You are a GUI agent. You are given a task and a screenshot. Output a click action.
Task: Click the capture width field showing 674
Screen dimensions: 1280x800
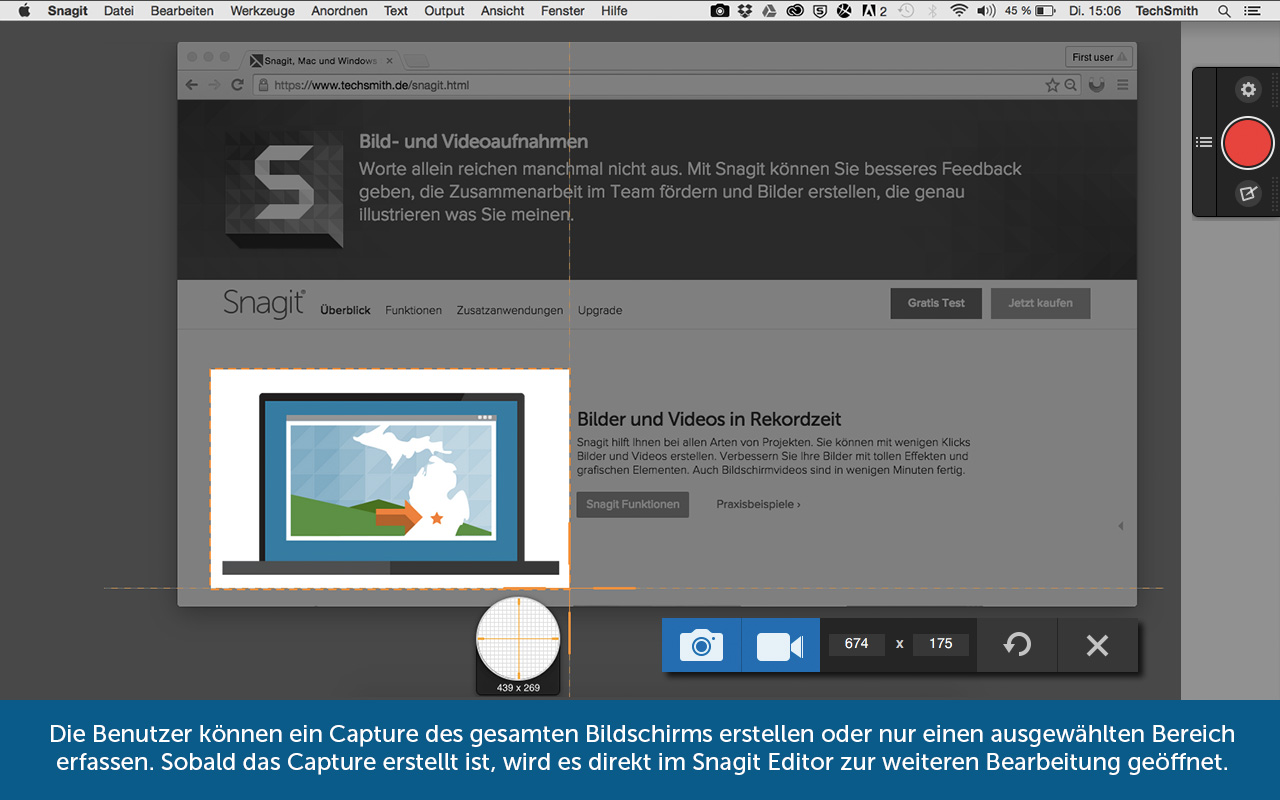856,644
